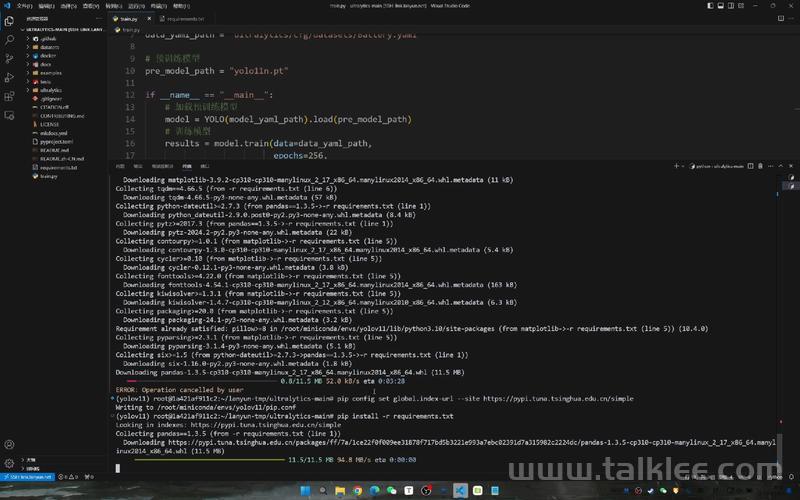This screenshot has width=800, height=500.
Task: Expand the ultralytics folder
Action: 51,90
